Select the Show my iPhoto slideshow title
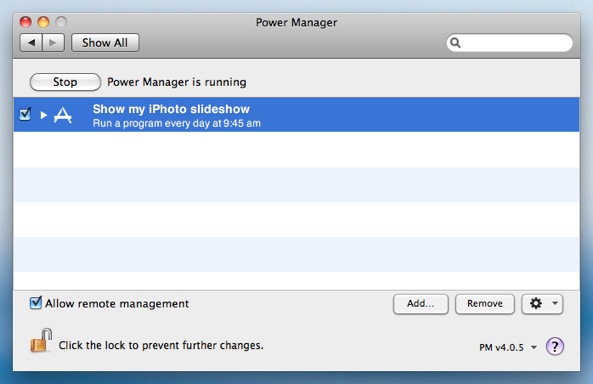 click(171, 109)
